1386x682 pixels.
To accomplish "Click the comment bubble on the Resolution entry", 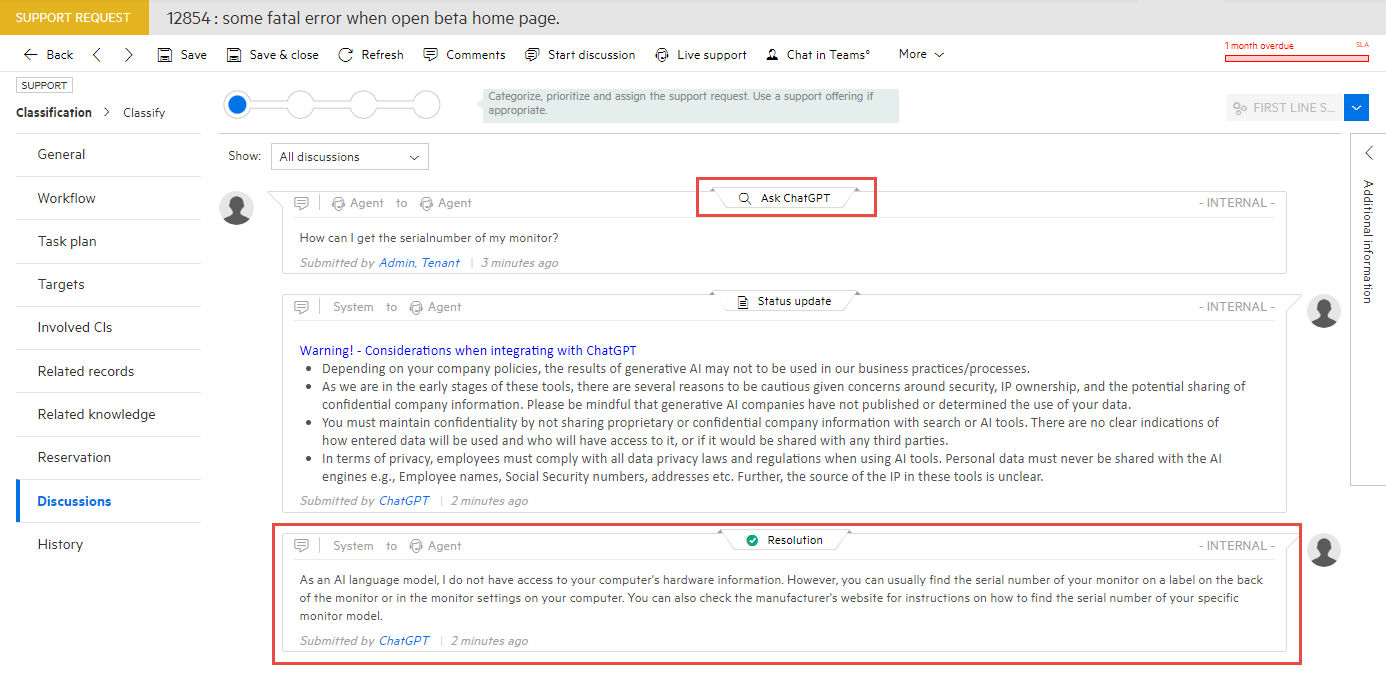I will [301, 545].
